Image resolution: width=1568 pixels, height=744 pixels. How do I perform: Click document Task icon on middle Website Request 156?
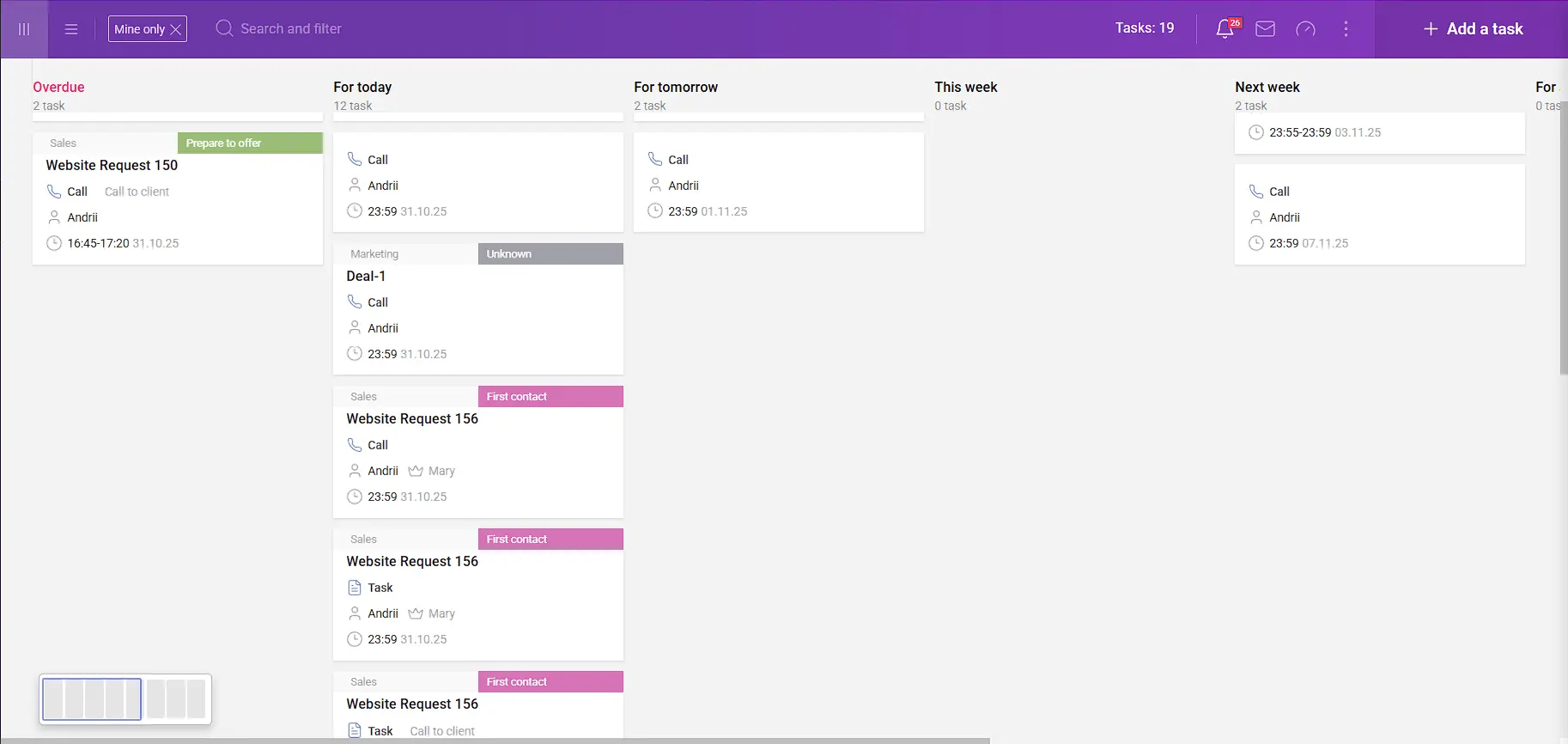pyautogui.click(x=355, y=588)
